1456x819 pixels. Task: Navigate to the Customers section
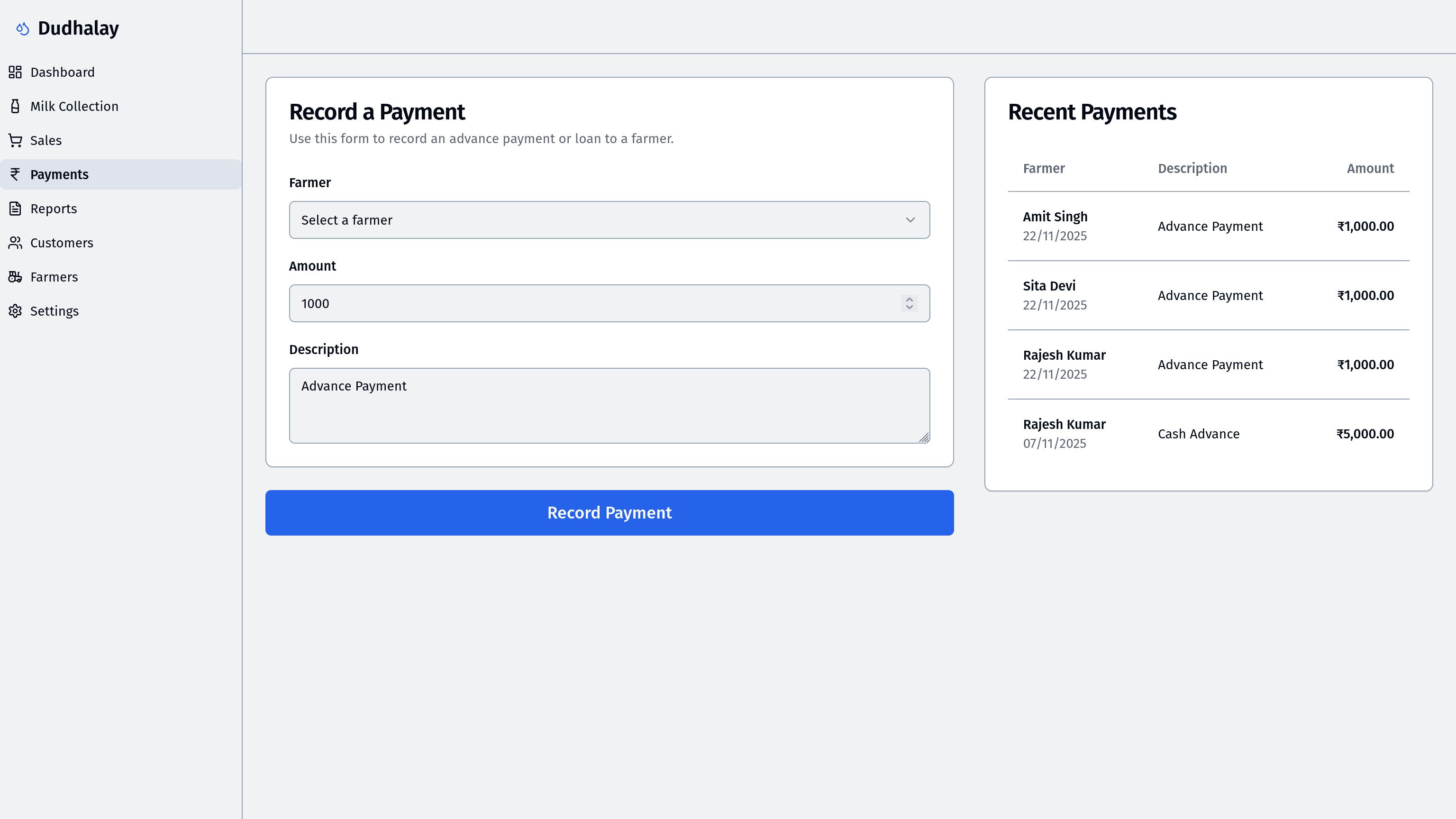(62, 243)
